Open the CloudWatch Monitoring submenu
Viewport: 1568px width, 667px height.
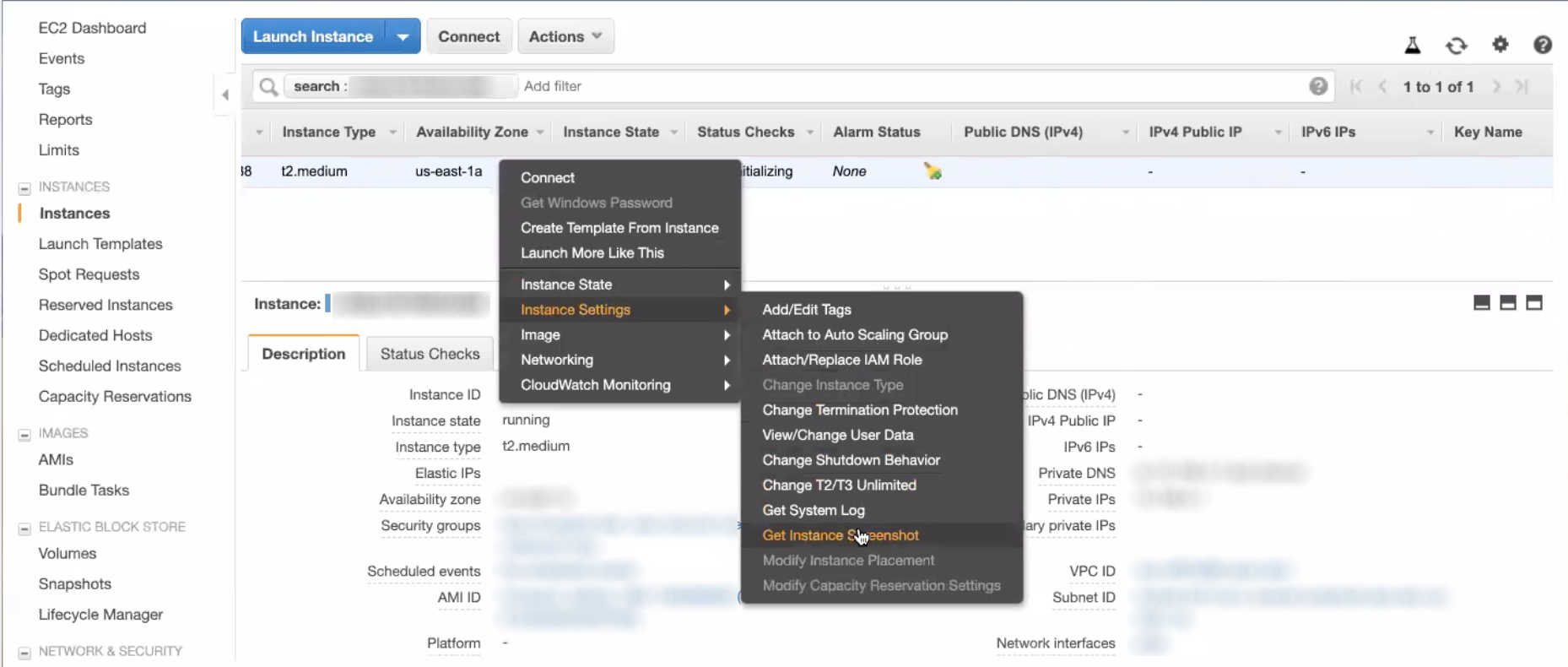(x=620, y=385)
